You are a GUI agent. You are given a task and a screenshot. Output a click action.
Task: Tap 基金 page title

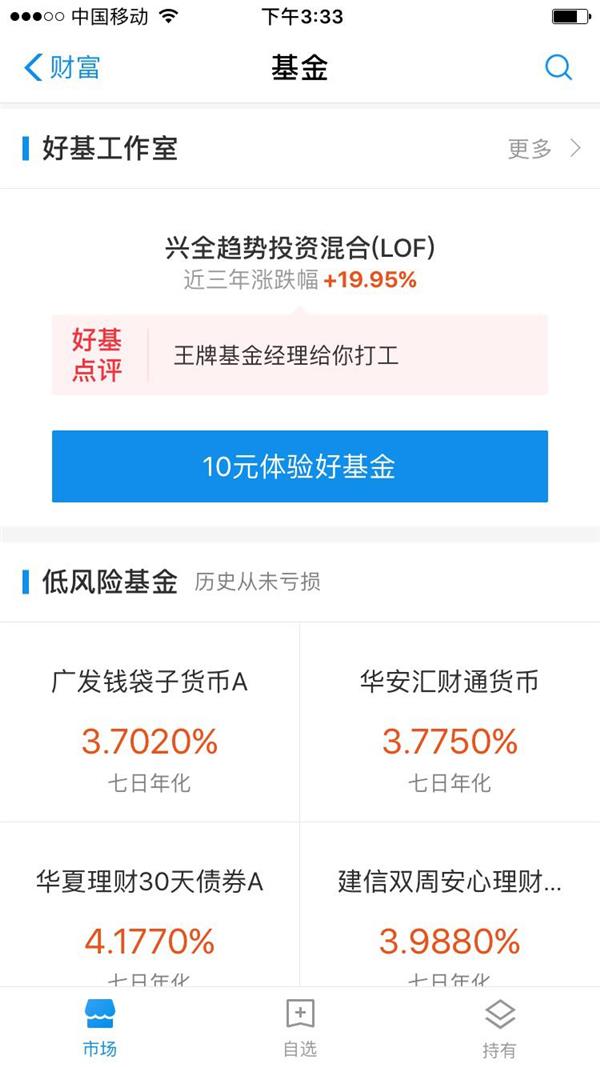point(299,67)
